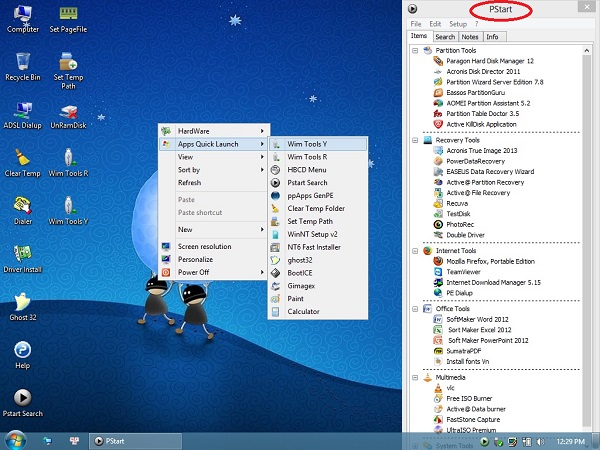Open the PStart Edit menu
The image size is (600, 450).
[435, 24]
